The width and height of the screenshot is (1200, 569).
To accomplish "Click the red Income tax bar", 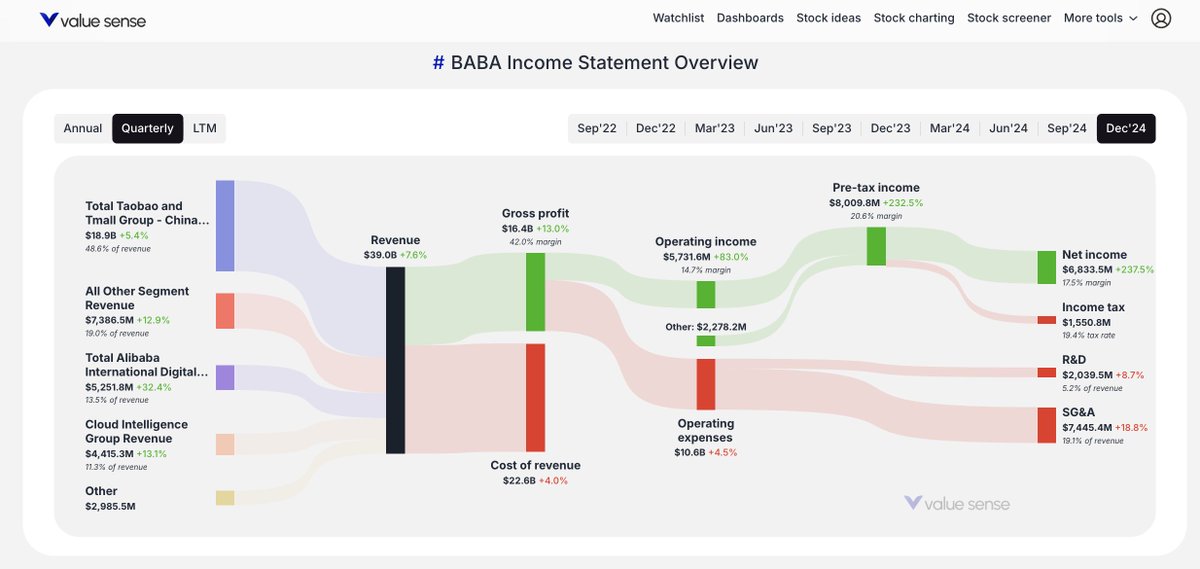I will 1046,320.
